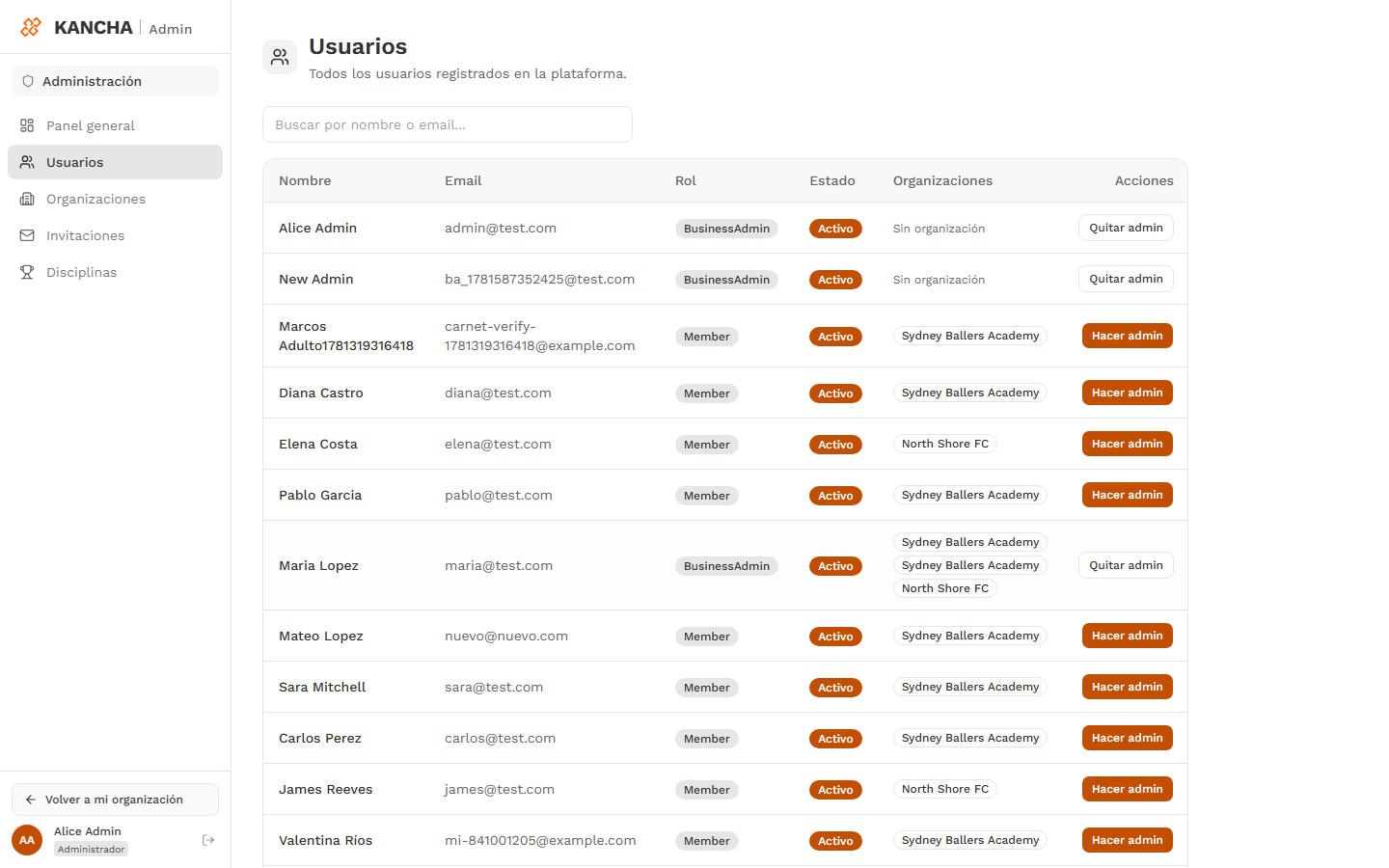The height and width of the screenshot is (868, 1389).
Task: Click the ba_1781587352425@test.com email
Action: [539, 279]
